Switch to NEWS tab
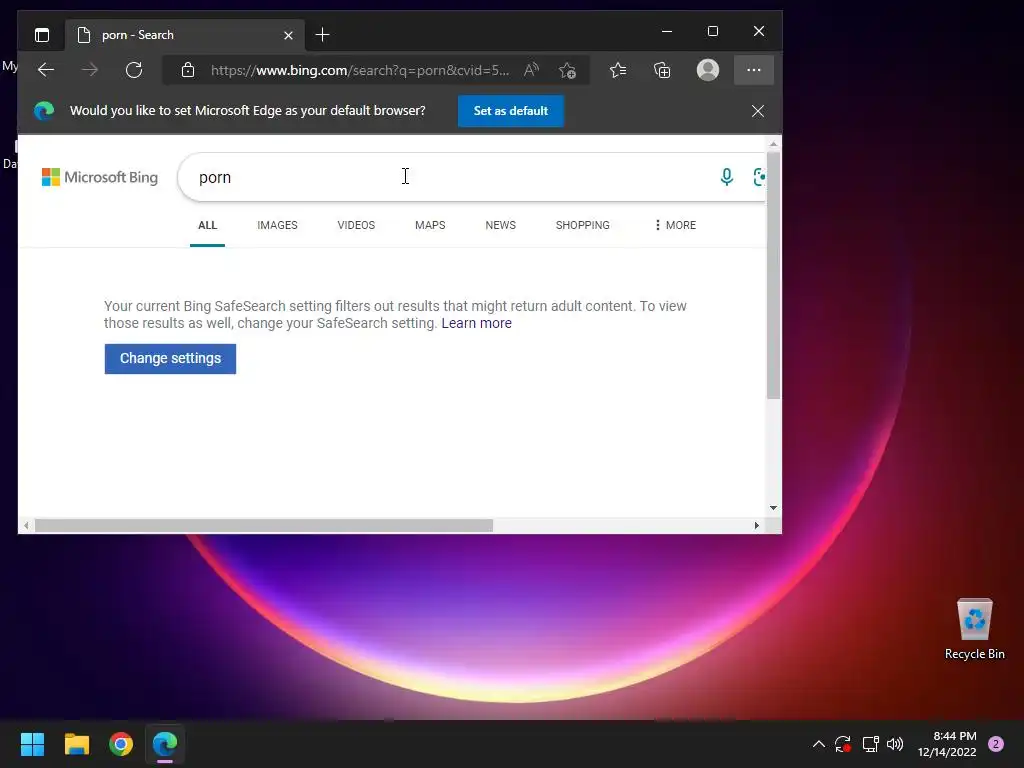Image resolution: width=1024 pixels, height=768 pixels. (x=500, y=225)
